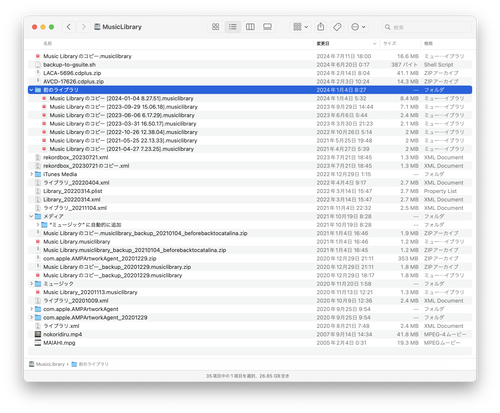Select ライブラリ_20211104.xml file name
This screenshot has height=413, width=500.
click(75, 208)
